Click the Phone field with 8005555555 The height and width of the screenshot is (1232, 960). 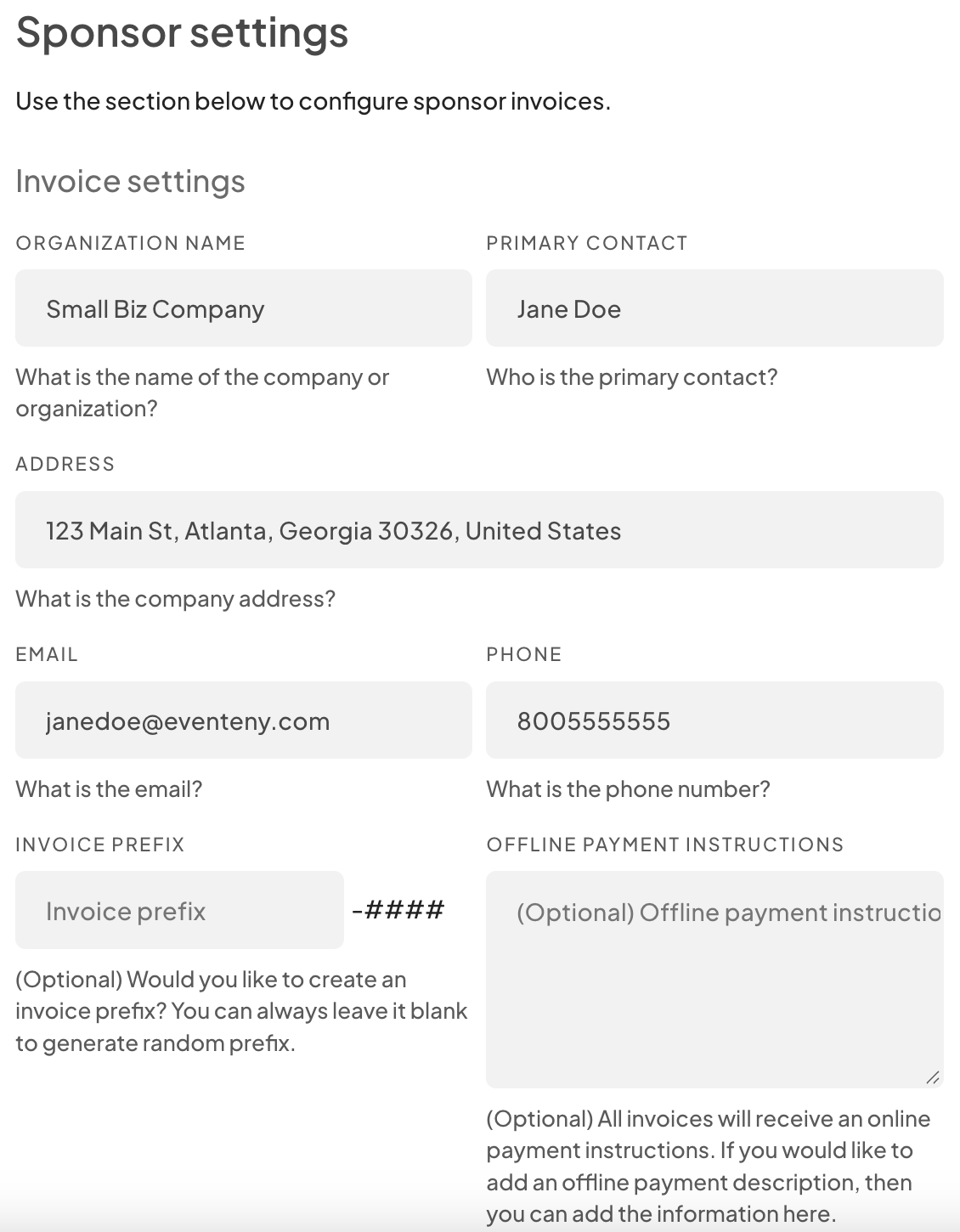[714, 721]
